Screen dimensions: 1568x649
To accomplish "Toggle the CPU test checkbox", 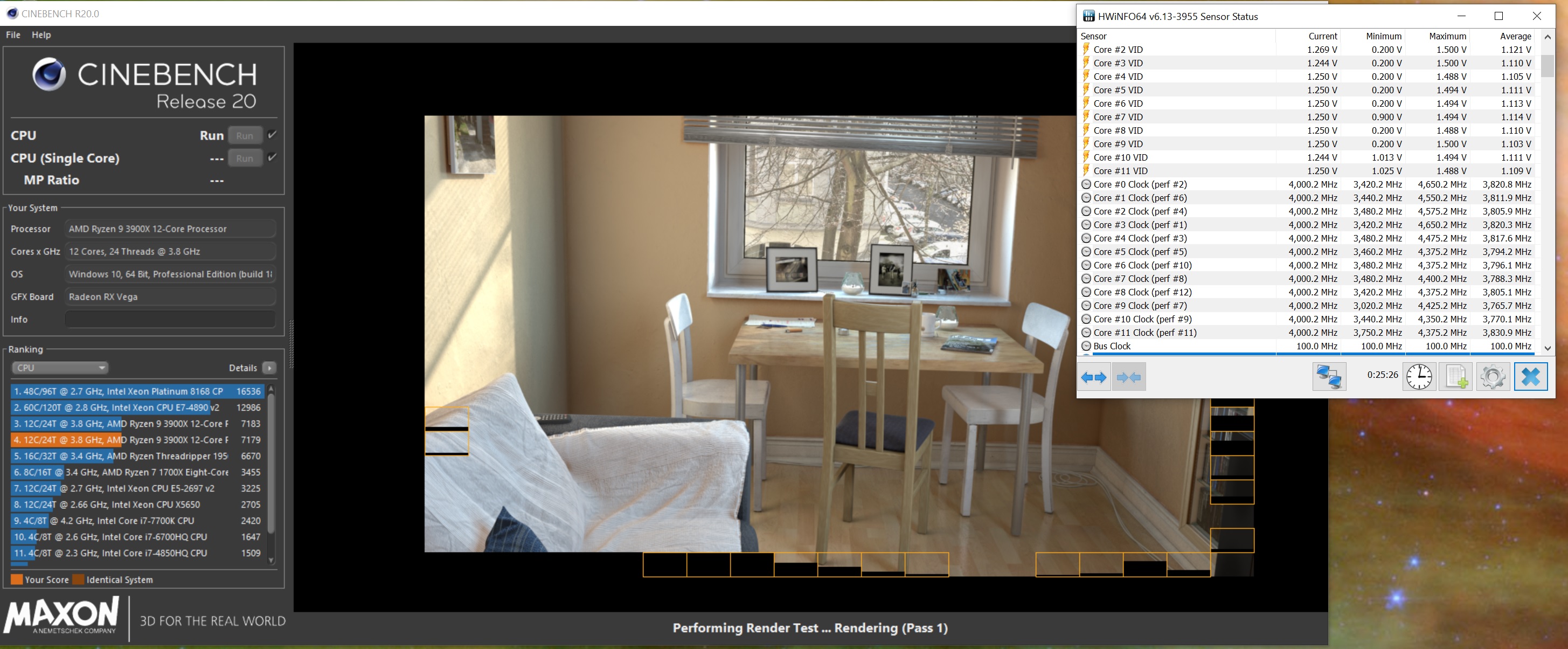I will pyautogui.click(x=272, y=135).
